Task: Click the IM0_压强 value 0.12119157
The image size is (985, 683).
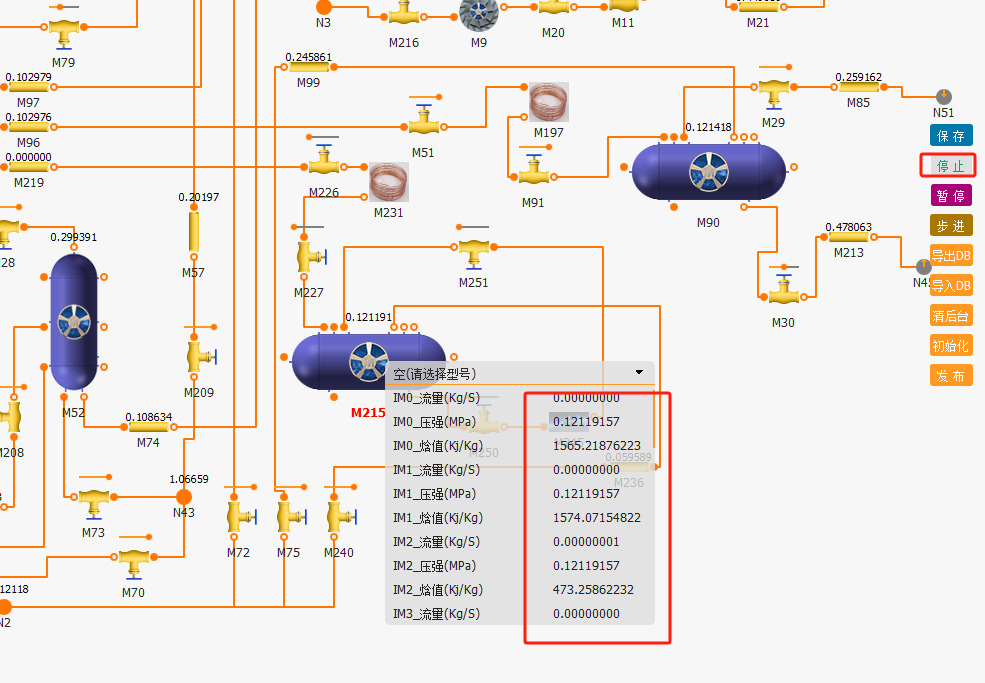Action: pos(586,422)
